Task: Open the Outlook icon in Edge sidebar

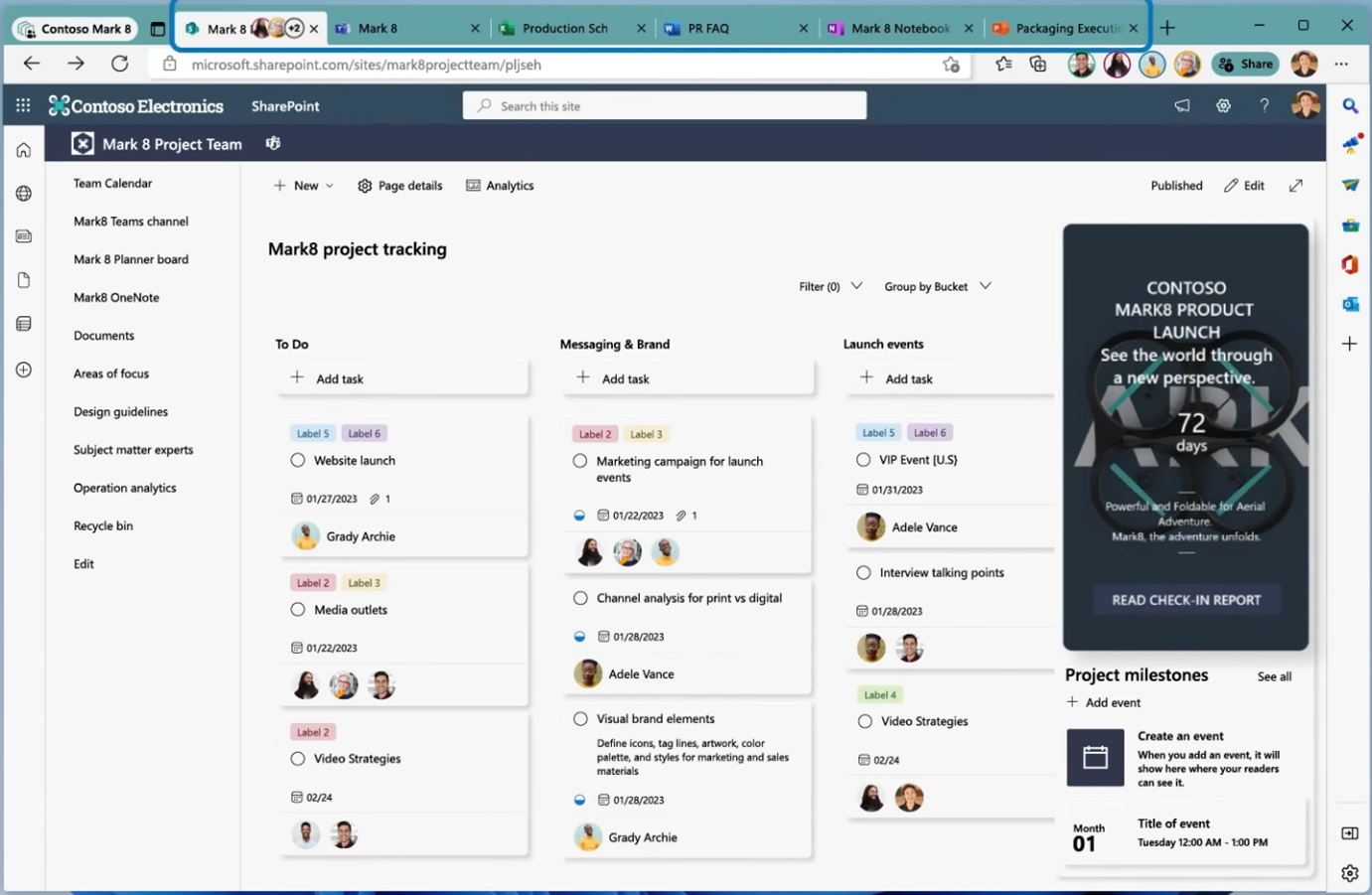Action: (x=1350, y=304)
